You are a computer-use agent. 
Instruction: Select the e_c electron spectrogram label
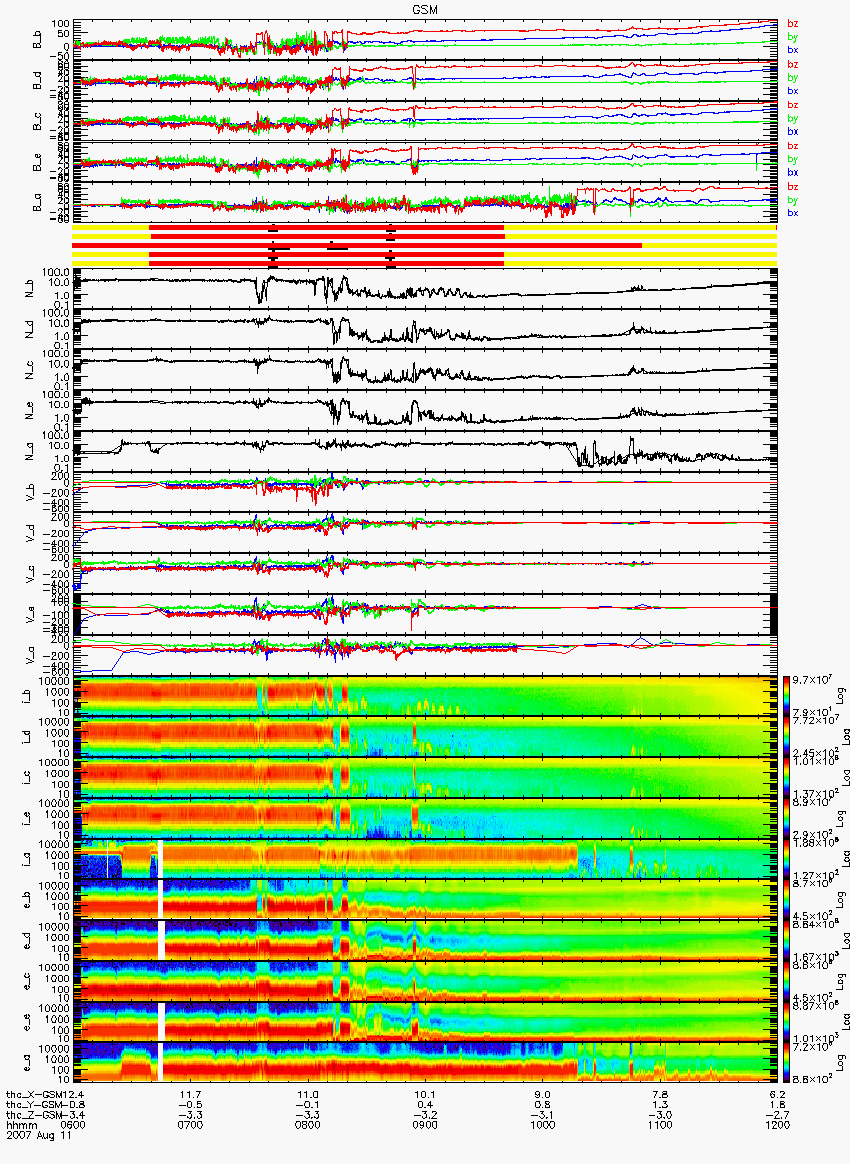click(x=28, y=981)
